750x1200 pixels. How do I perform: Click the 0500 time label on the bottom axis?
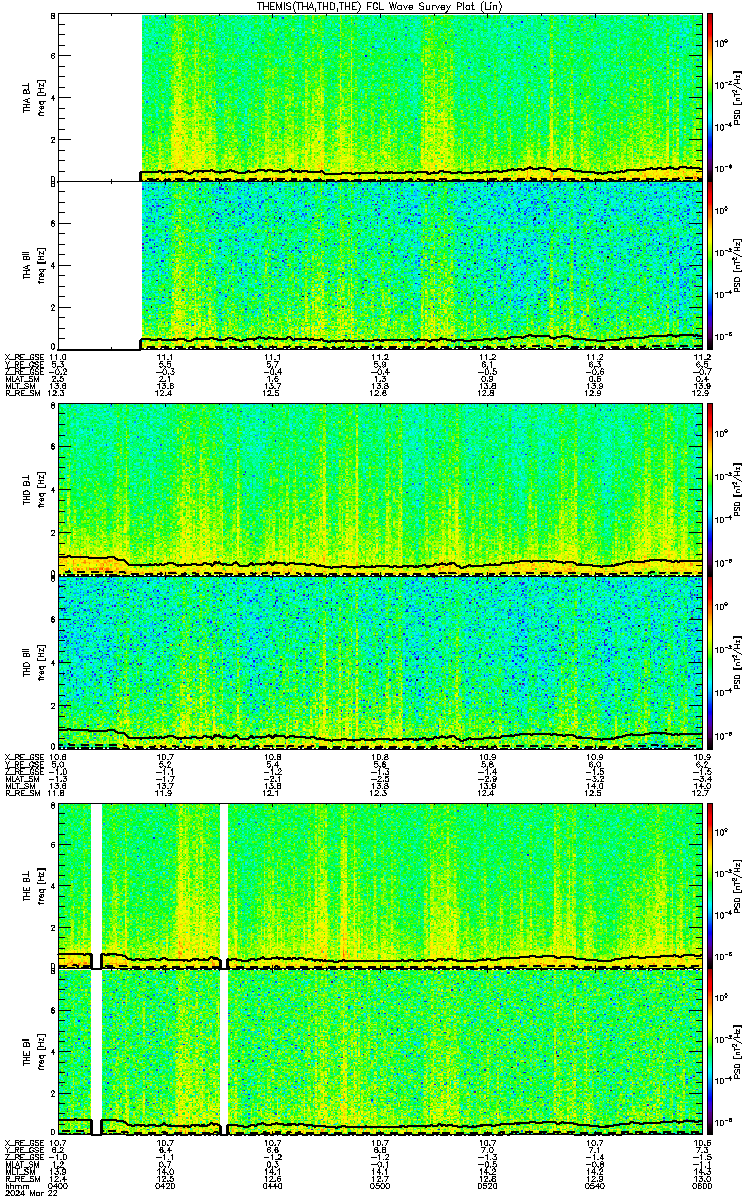[380, 1185]
